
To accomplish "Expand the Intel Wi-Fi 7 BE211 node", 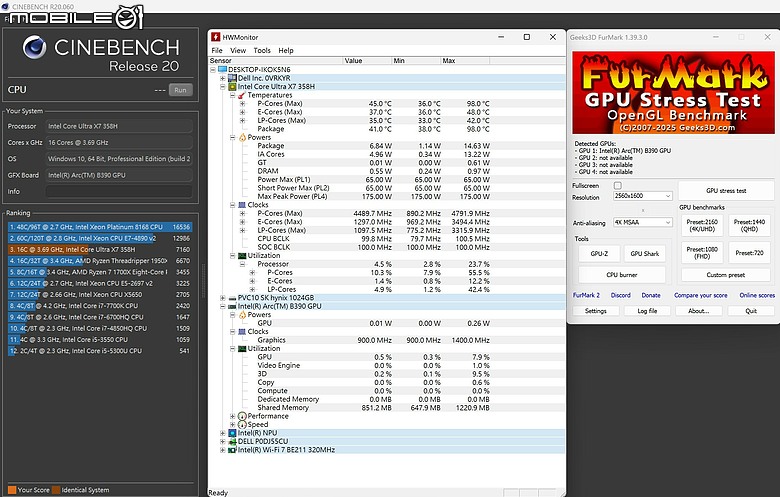I will click(x=223, y=450).
